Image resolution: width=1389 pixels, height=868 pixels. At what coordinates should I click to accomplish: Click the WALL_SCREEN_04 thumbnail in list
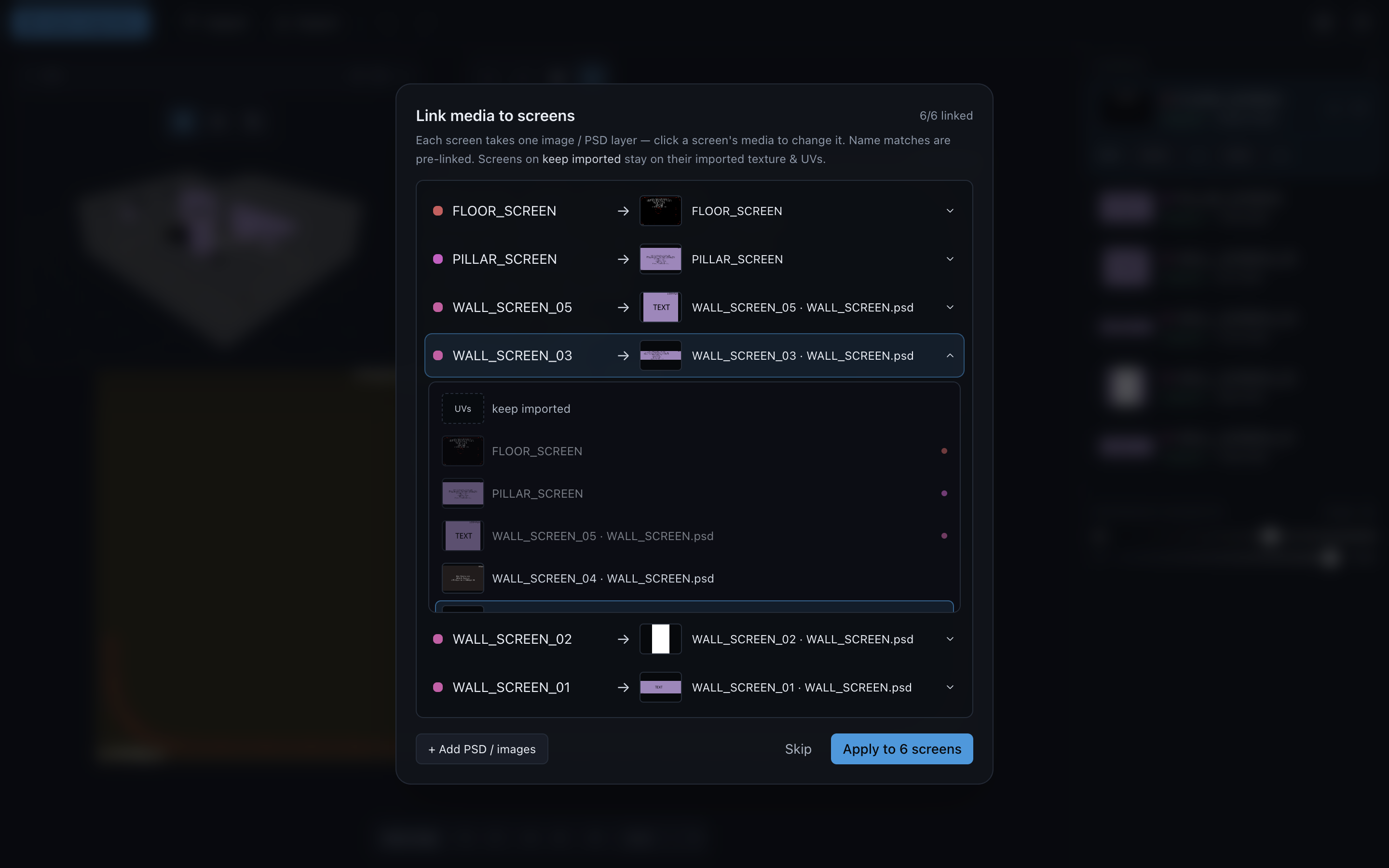click(463, 579)
